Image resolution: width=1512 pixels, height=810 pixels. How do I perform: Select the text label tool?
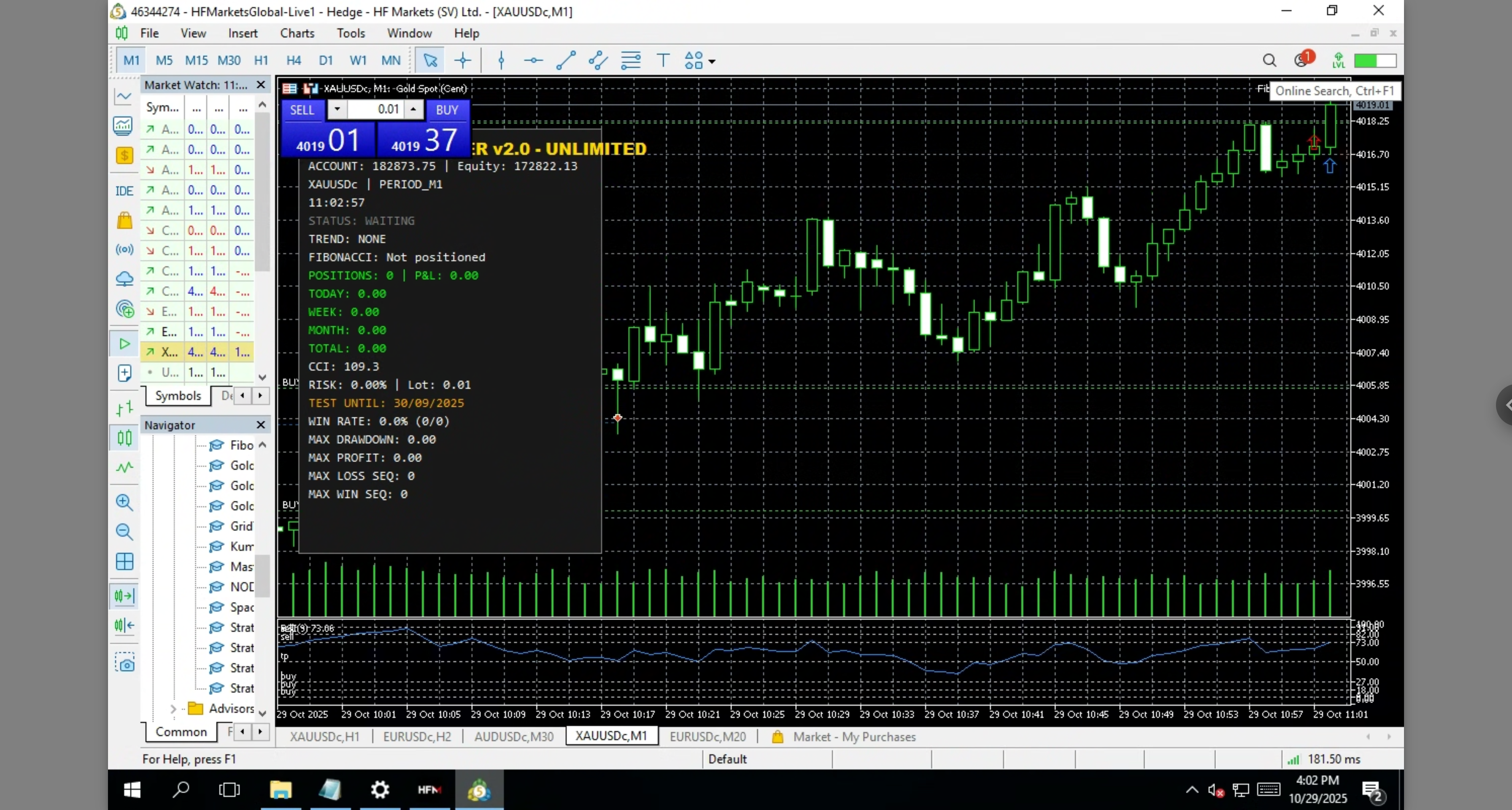(663, 60)
